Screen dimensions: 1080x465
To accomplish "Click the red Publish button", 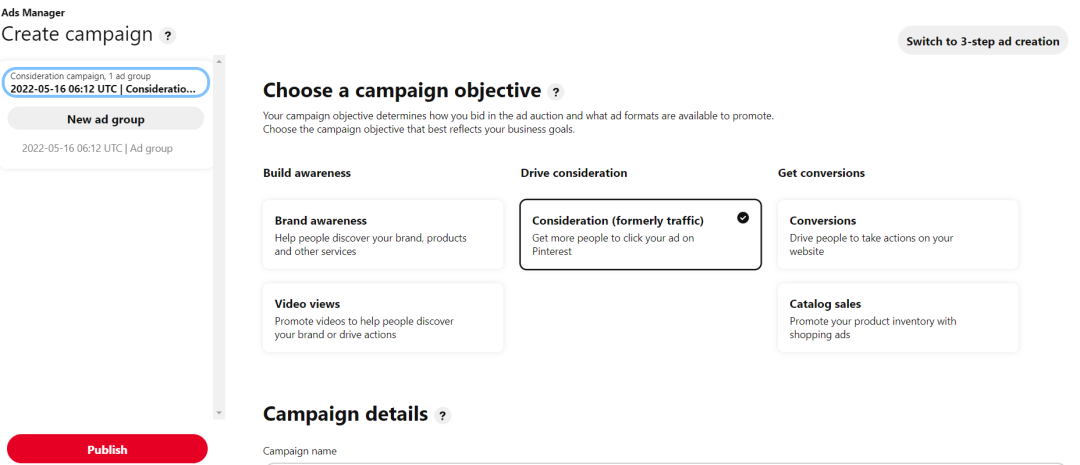I will (107, 449).
